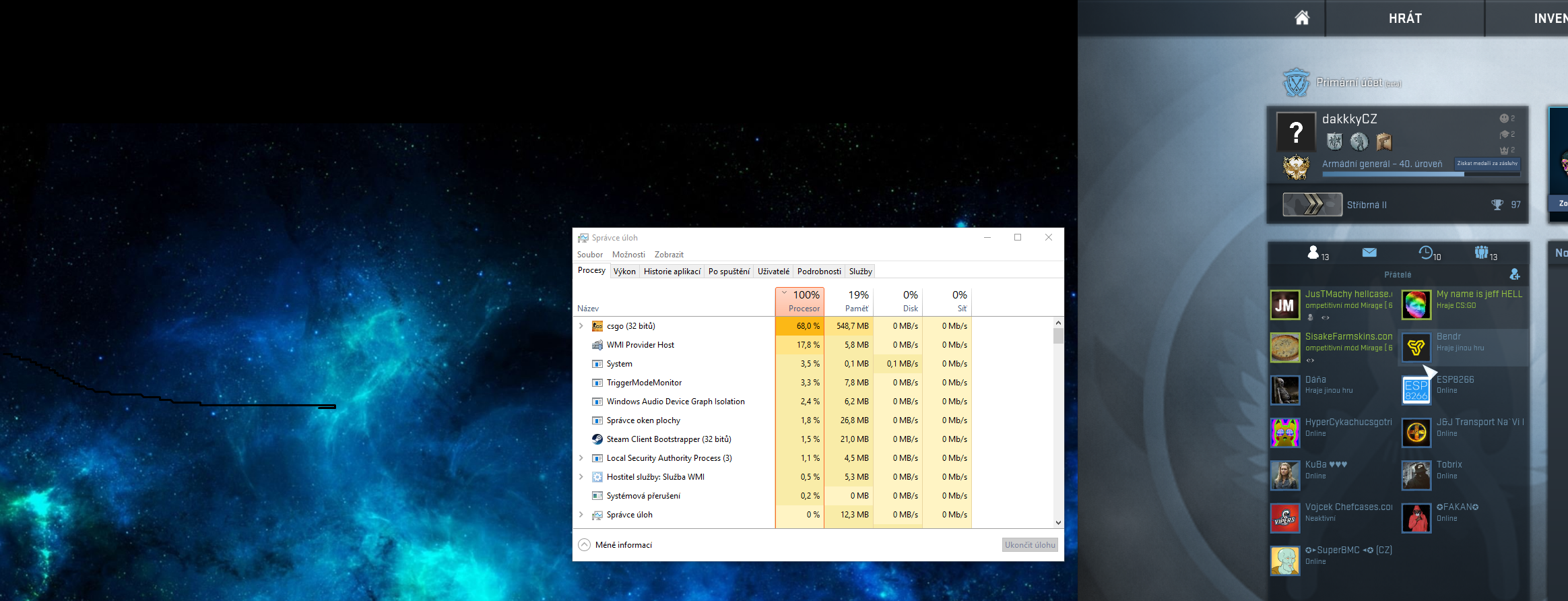Sort processes by the Disk column
The height and width of the screenshot is (601, 1568).
pos(898,301)
